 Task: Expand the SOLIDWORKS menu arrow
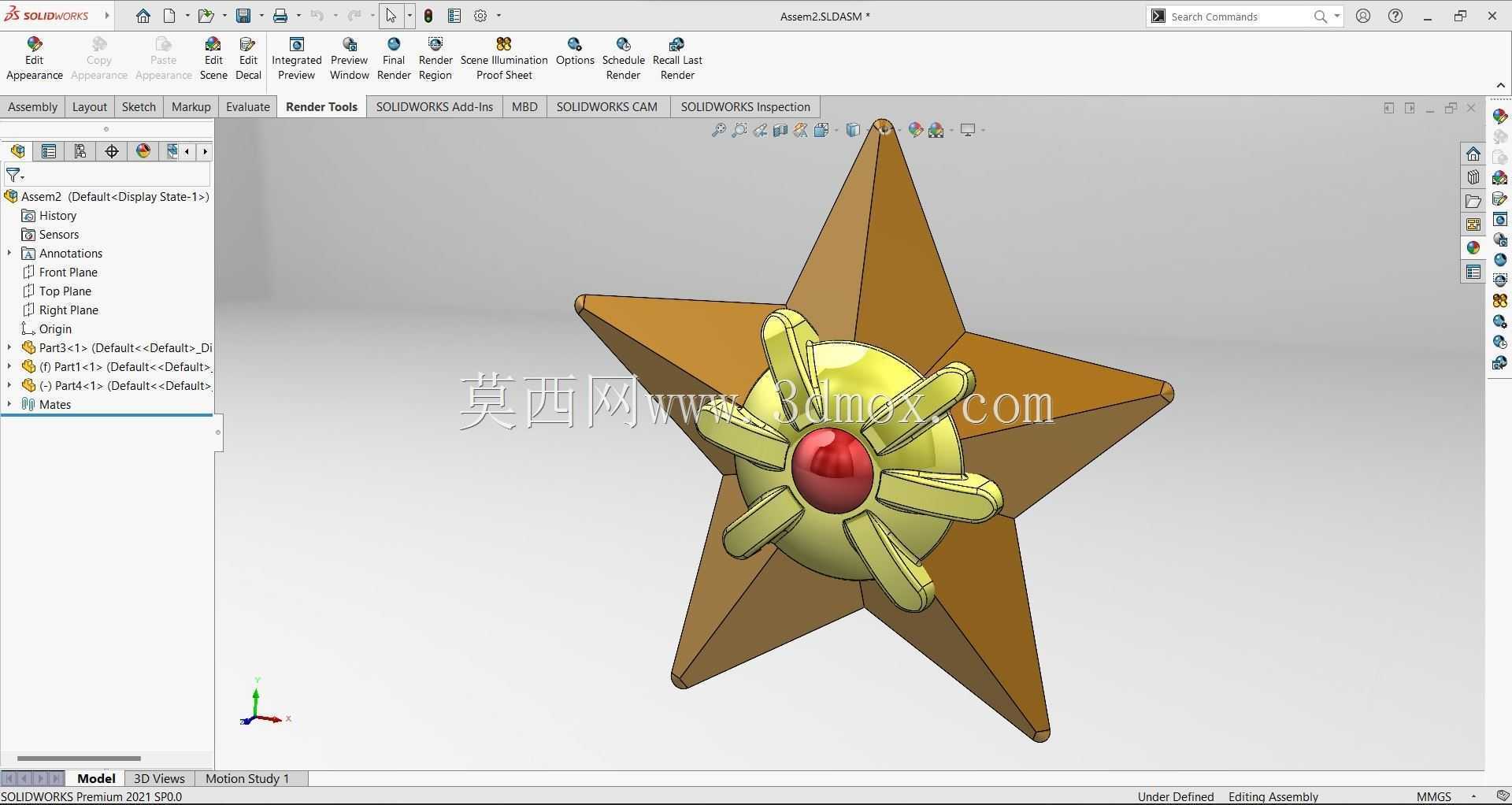pos(107,16)
